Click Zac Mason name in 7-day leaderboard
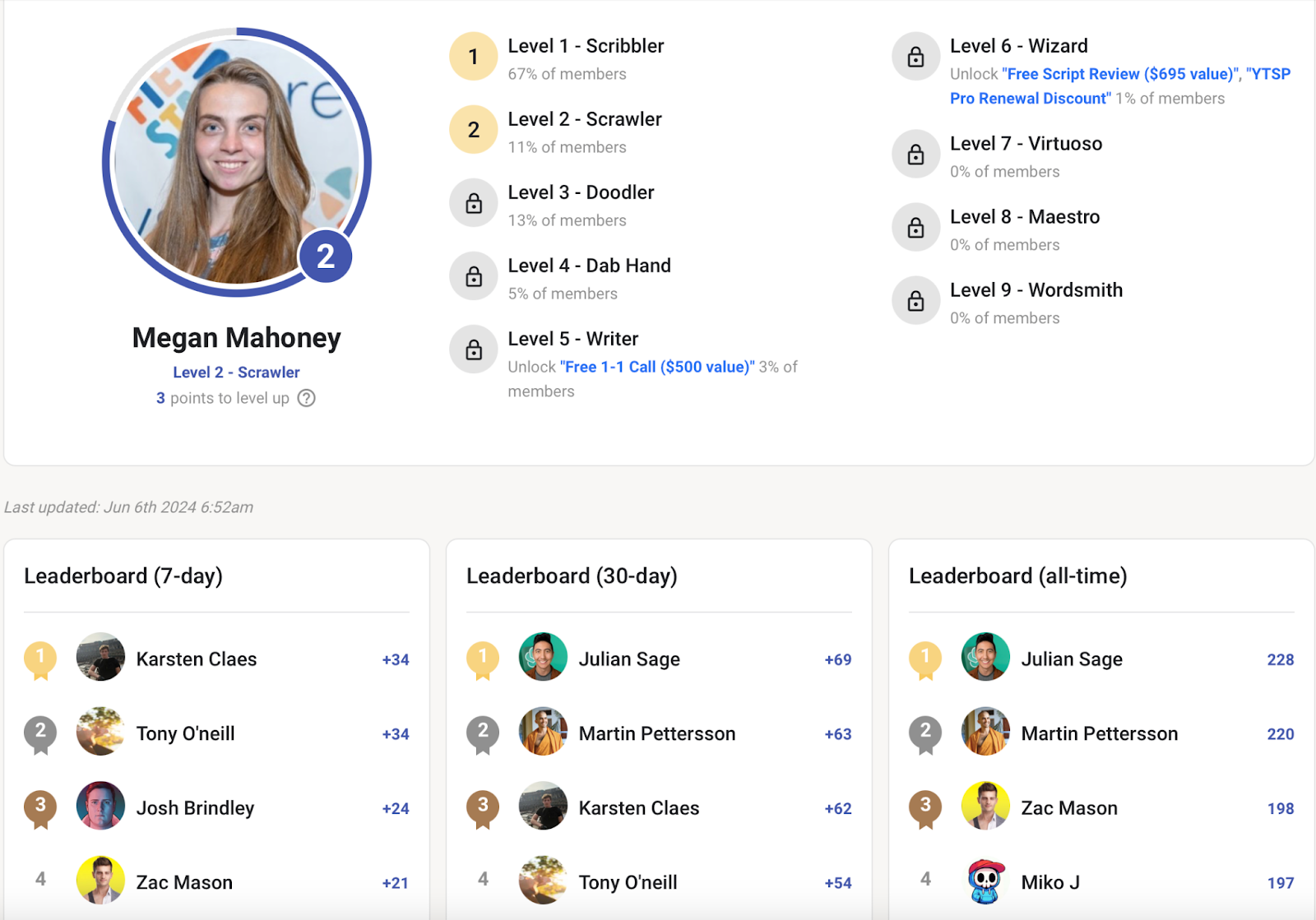Viewport: 1316px width, 920px height. (184, 882)
